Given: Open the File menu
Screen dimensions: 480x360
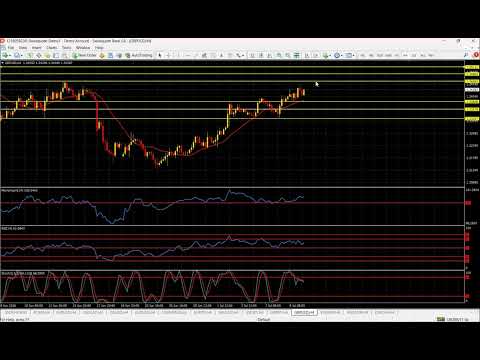Looking at the screenshot, I should tap(11, 48).
